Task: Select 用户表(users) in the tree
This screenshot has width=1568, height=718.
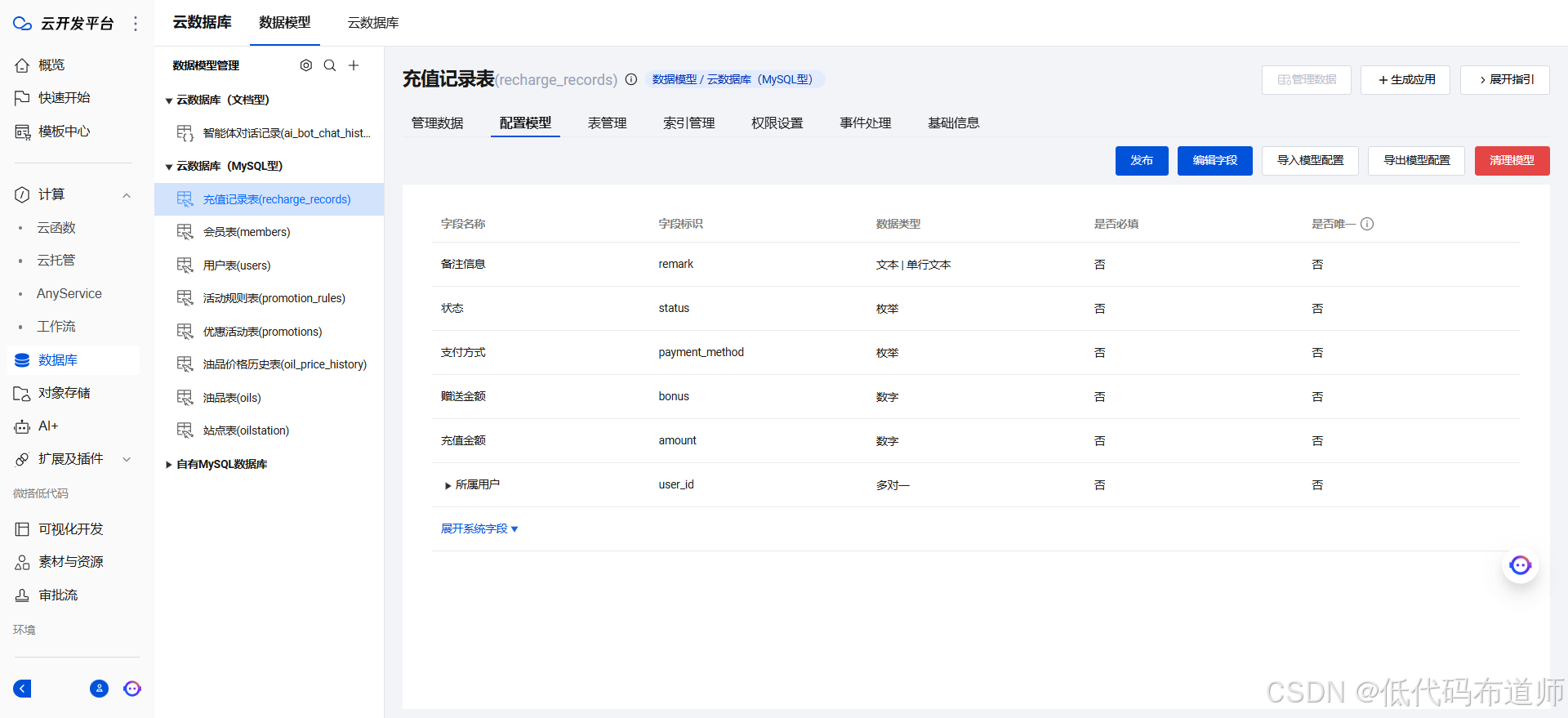Action: click(x=269, y=265)
